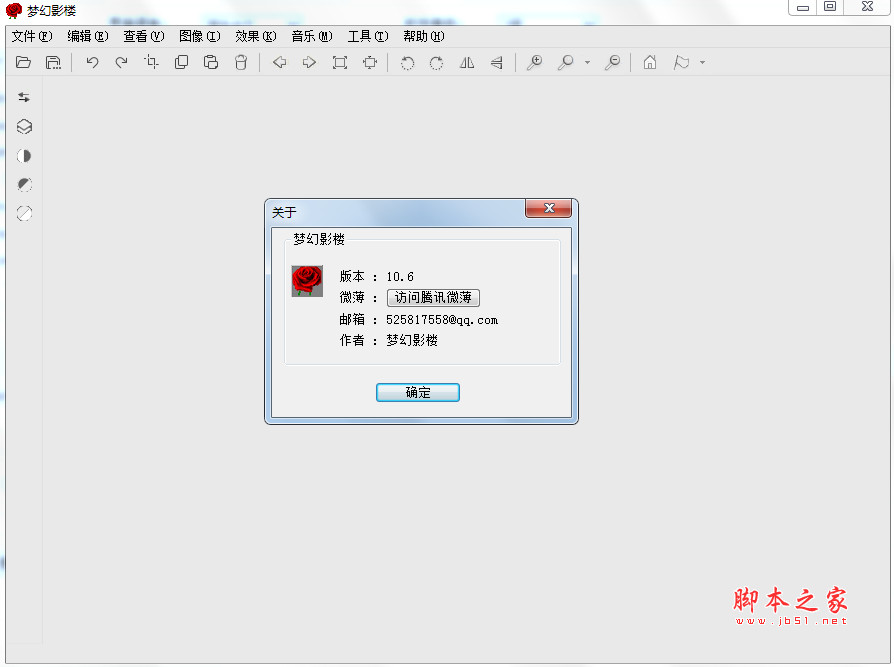
Task: Minimize the 梦幻影楼 main window
Action: [x=803, y=7]
